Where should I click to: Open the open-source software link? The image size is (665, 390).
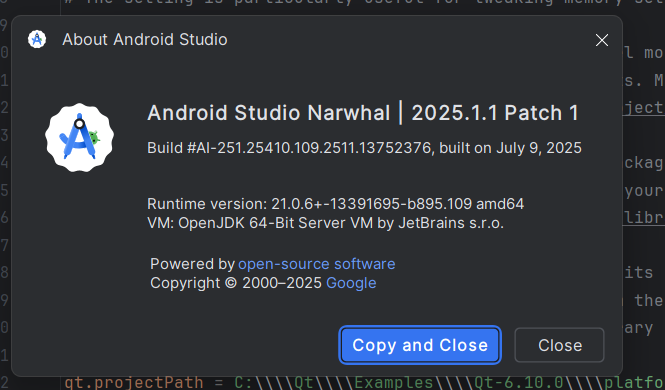pos(317,264)
